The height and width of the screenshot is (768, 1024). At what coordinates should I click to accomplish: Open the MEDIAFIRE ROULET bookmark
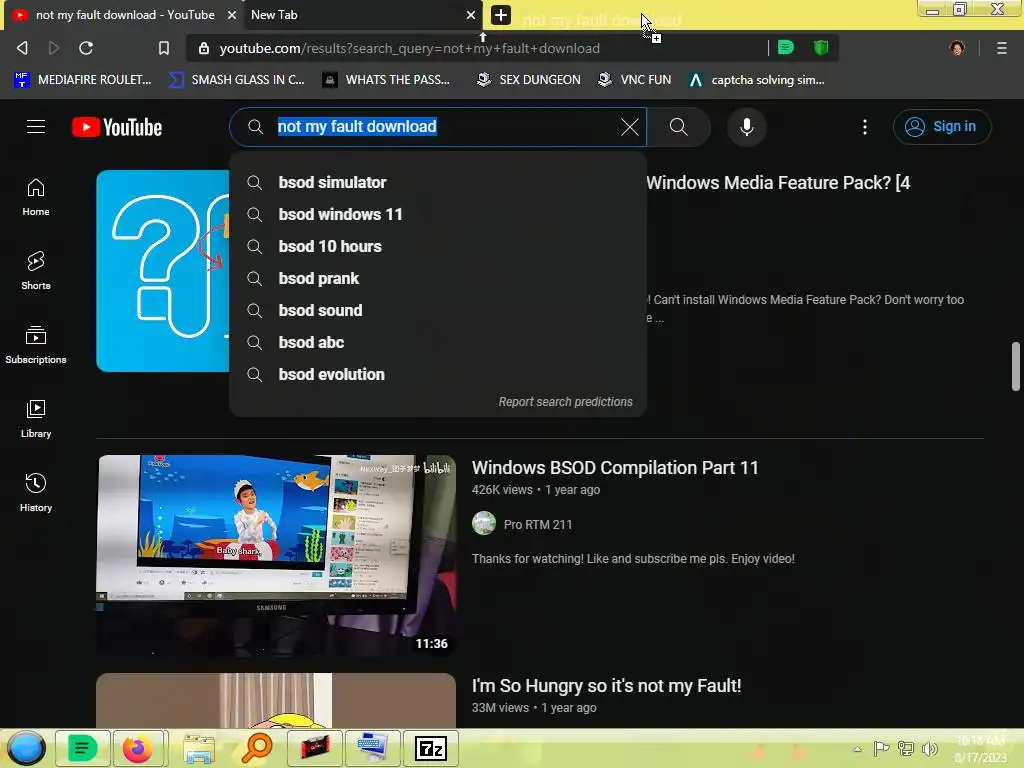tap(82, 80)
